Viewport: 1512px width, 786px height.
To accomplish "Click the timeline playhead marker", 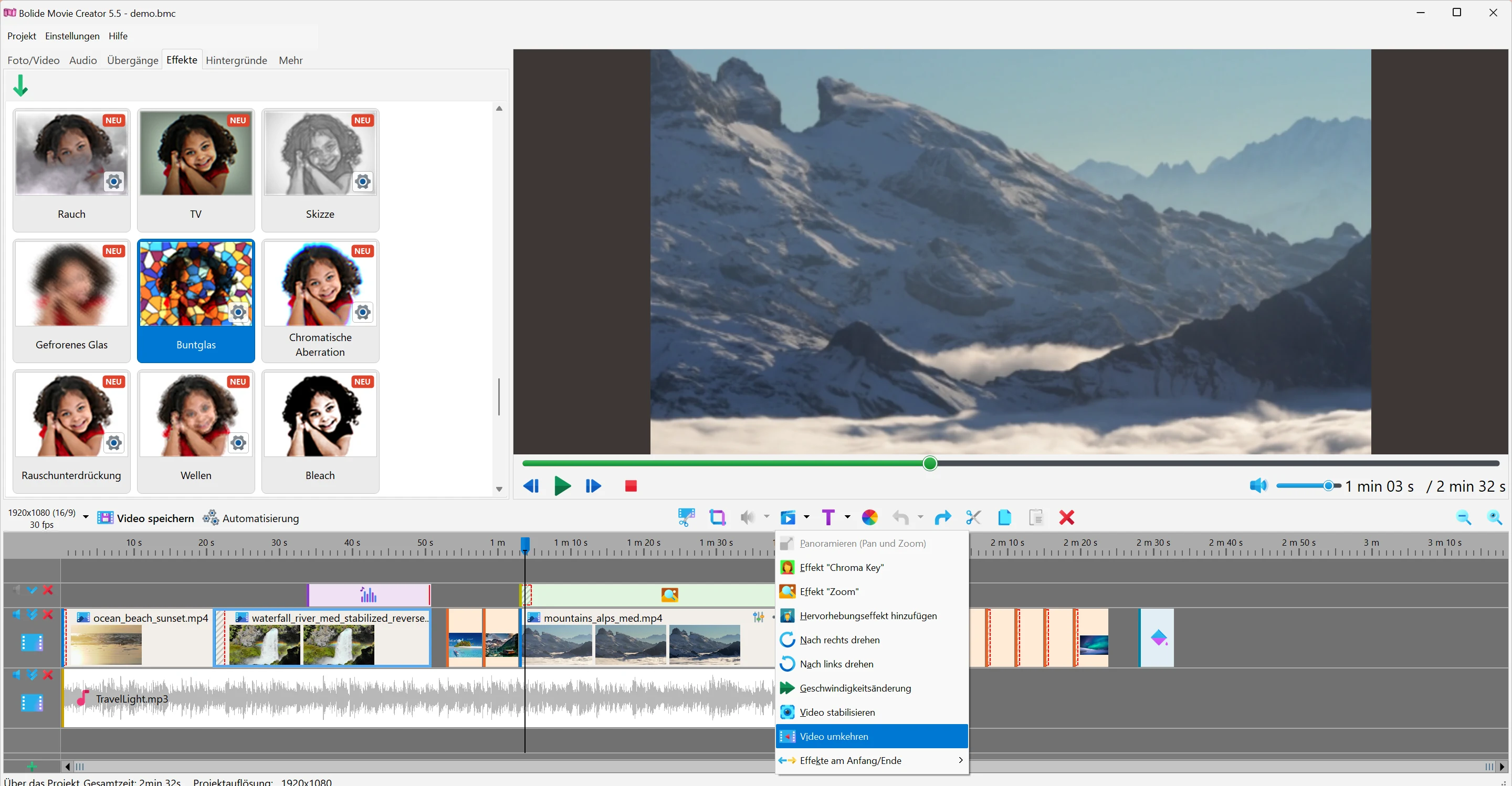I will [526, 544].
